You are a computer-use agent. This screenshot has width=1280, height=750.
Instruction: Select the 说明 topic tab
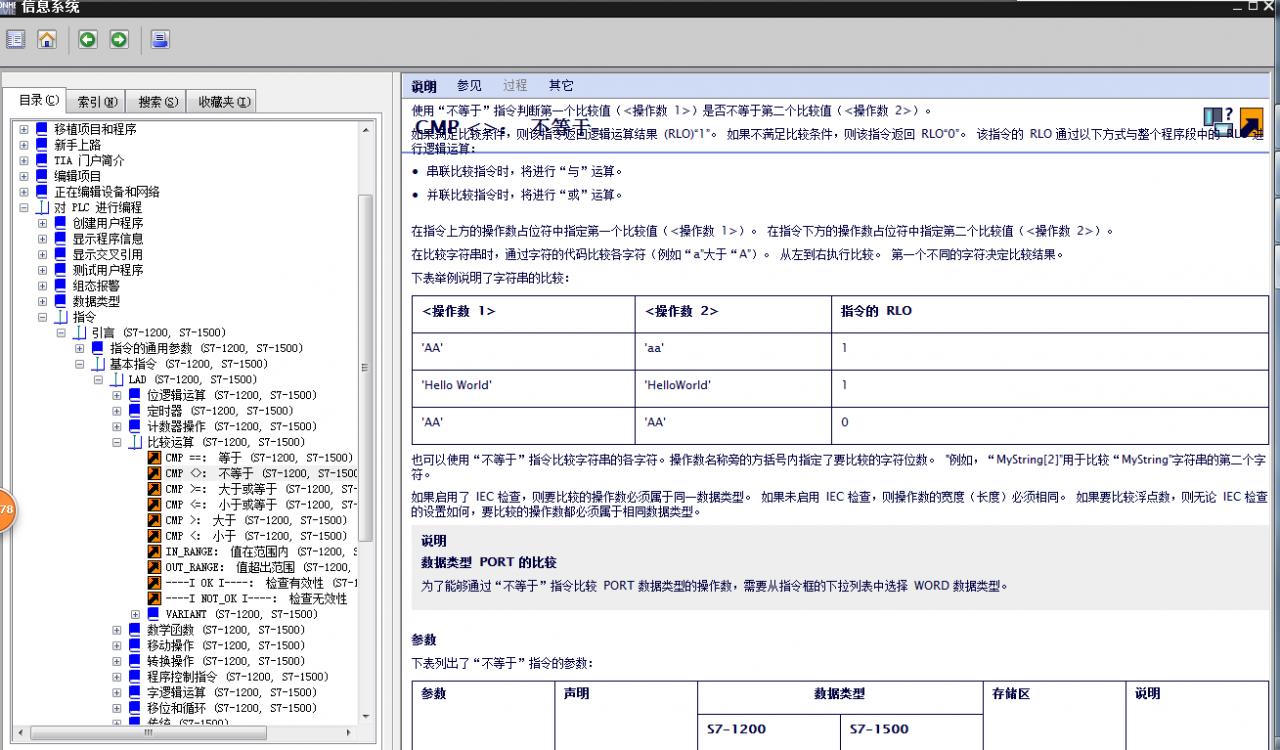point(424,86)
